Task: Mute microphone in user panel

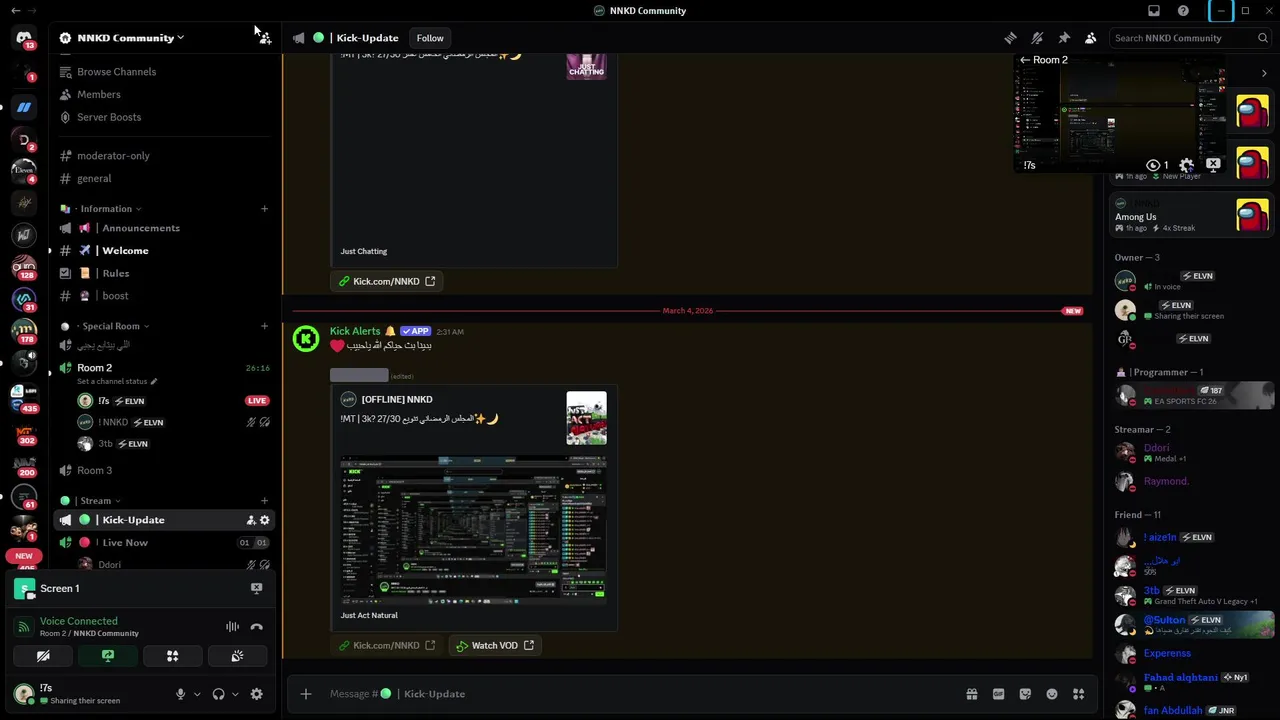Action: click(x=180, y=694)
